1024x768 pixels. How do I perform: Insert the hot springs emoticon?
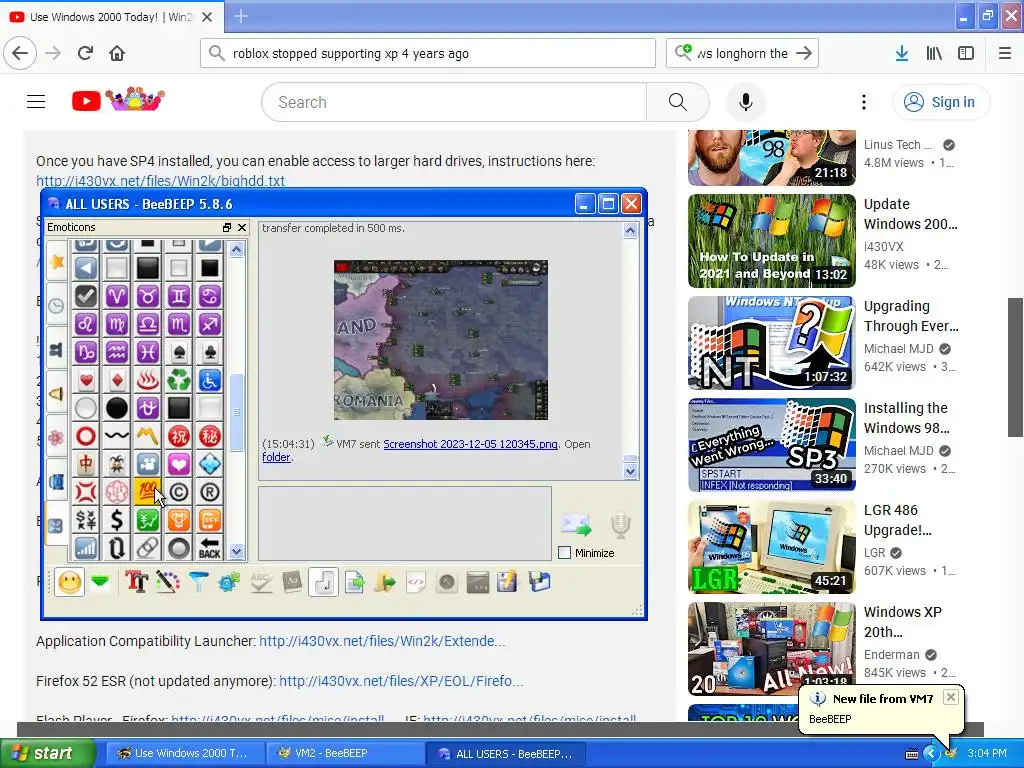point(148,380)
